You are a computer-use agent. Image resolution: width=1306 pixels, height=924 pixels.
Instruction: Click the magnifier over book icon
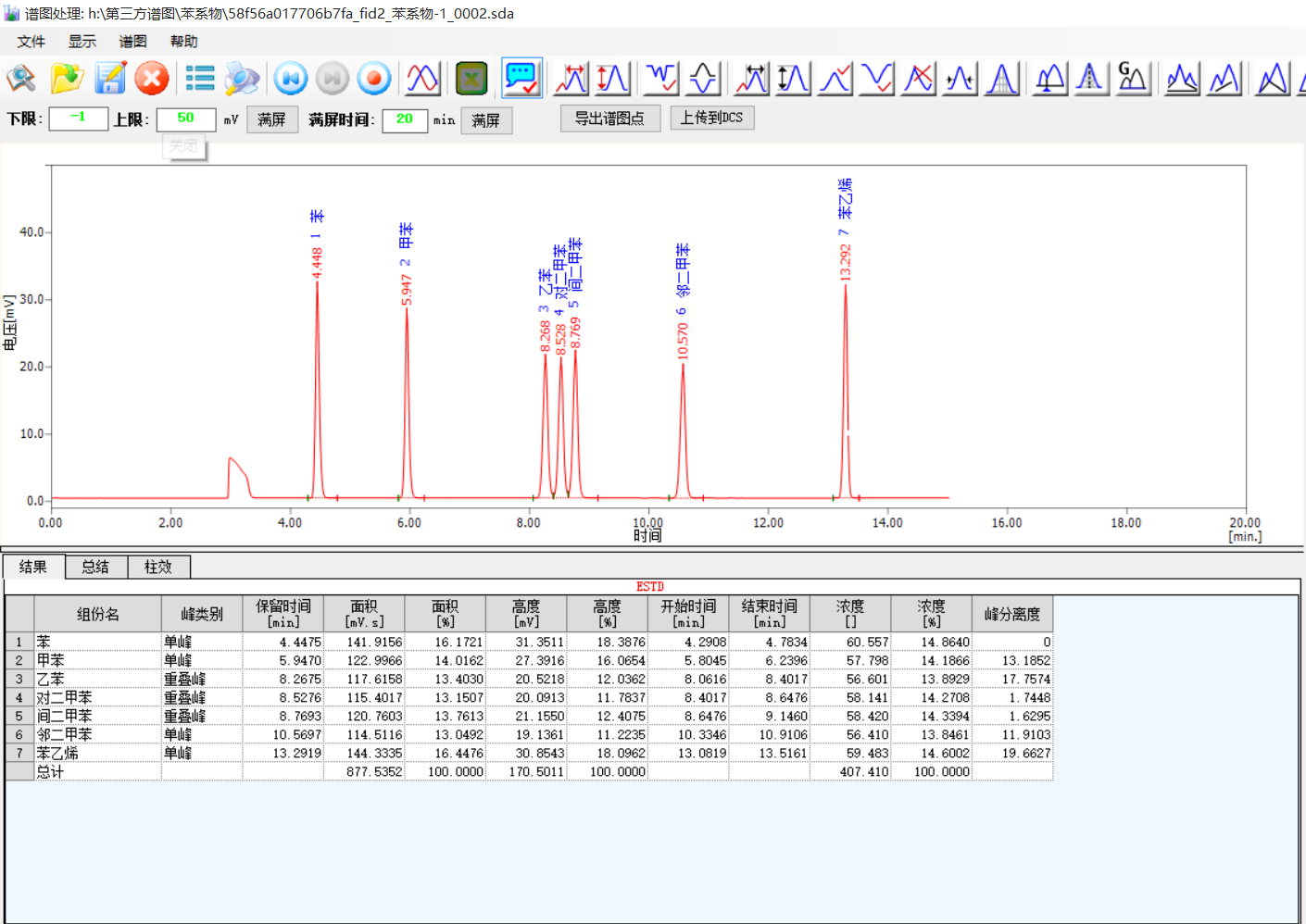point(21,79)
